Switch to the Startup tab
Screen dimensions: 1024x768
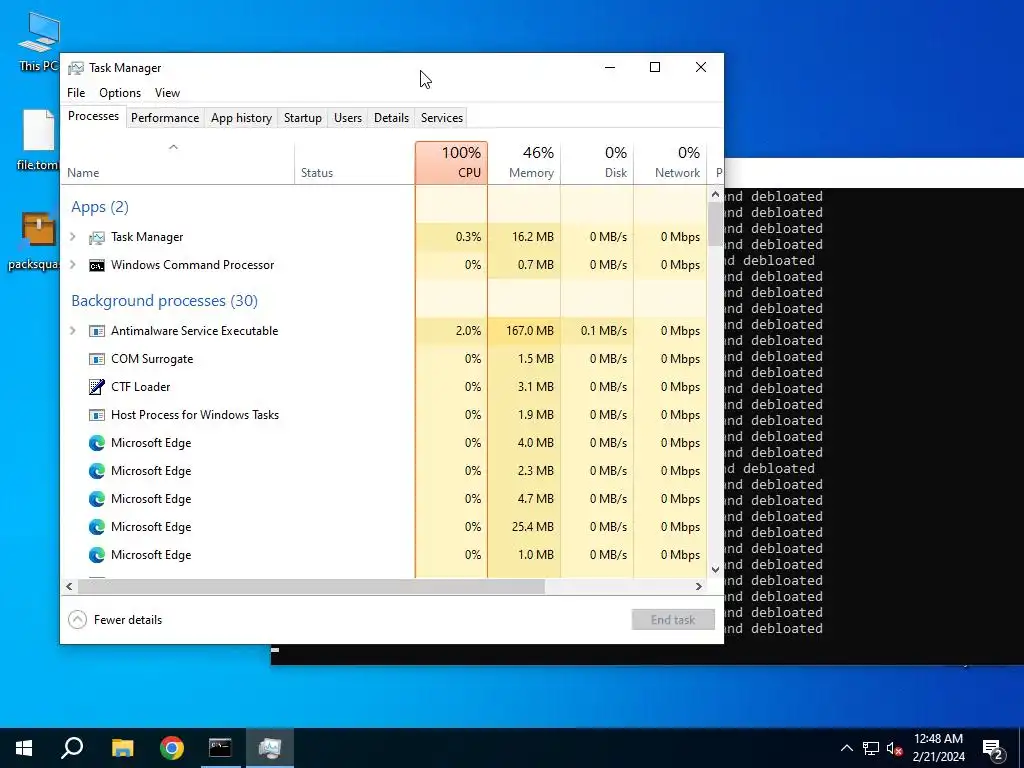[302, 118]
